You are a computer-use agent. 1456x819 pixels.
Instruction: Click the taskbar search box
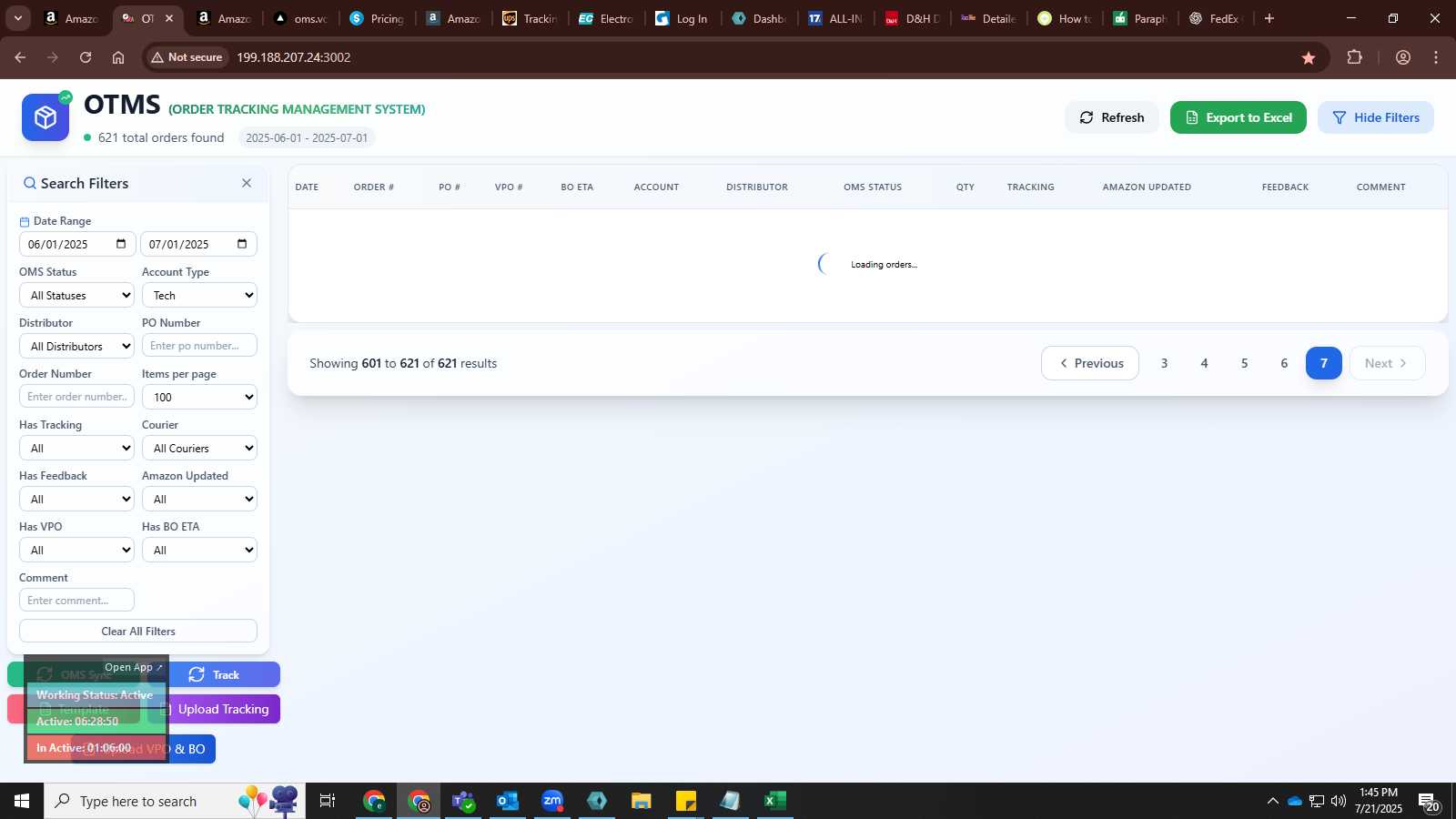coord(175,801)
